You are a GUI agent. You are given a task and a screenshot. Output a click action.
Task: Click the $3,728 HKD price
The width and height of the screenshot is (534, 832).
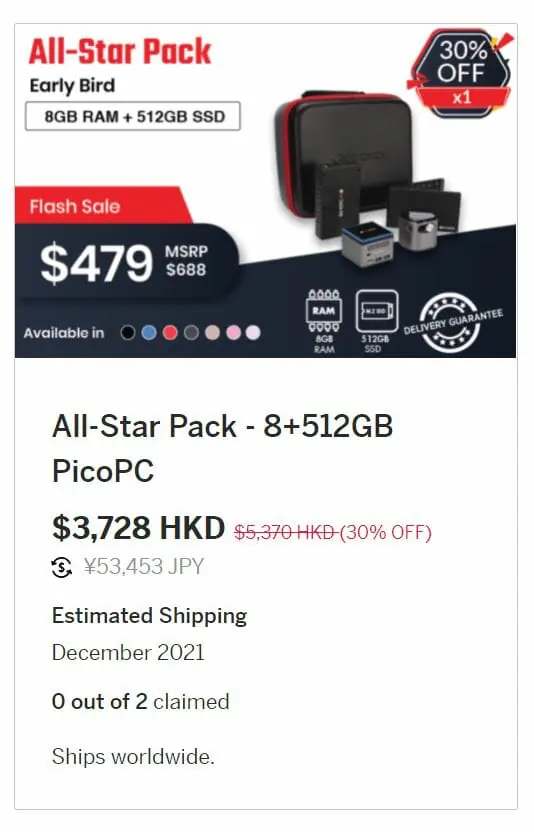point(139,528)
